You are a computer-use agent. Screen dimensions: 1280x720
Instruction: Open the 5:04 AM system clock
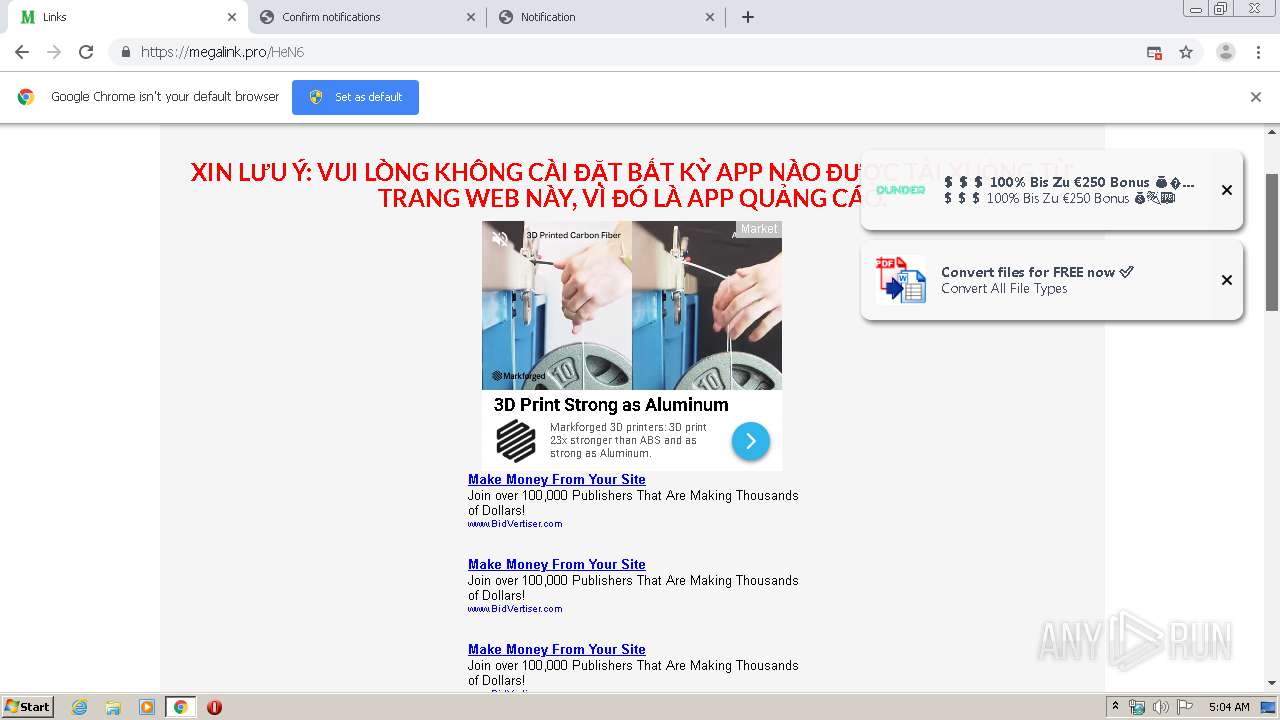click(x=1229, y=707)
